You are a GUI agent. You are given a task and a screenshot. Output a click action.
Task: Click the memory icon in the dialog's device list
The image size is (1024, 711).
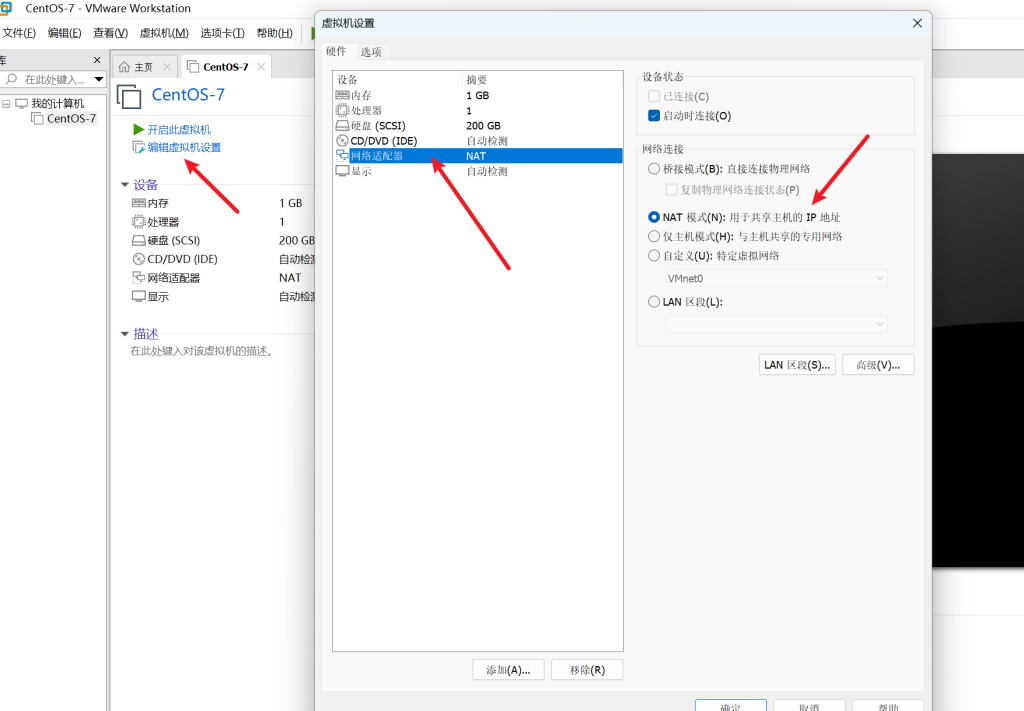click(x=342, y=95)
